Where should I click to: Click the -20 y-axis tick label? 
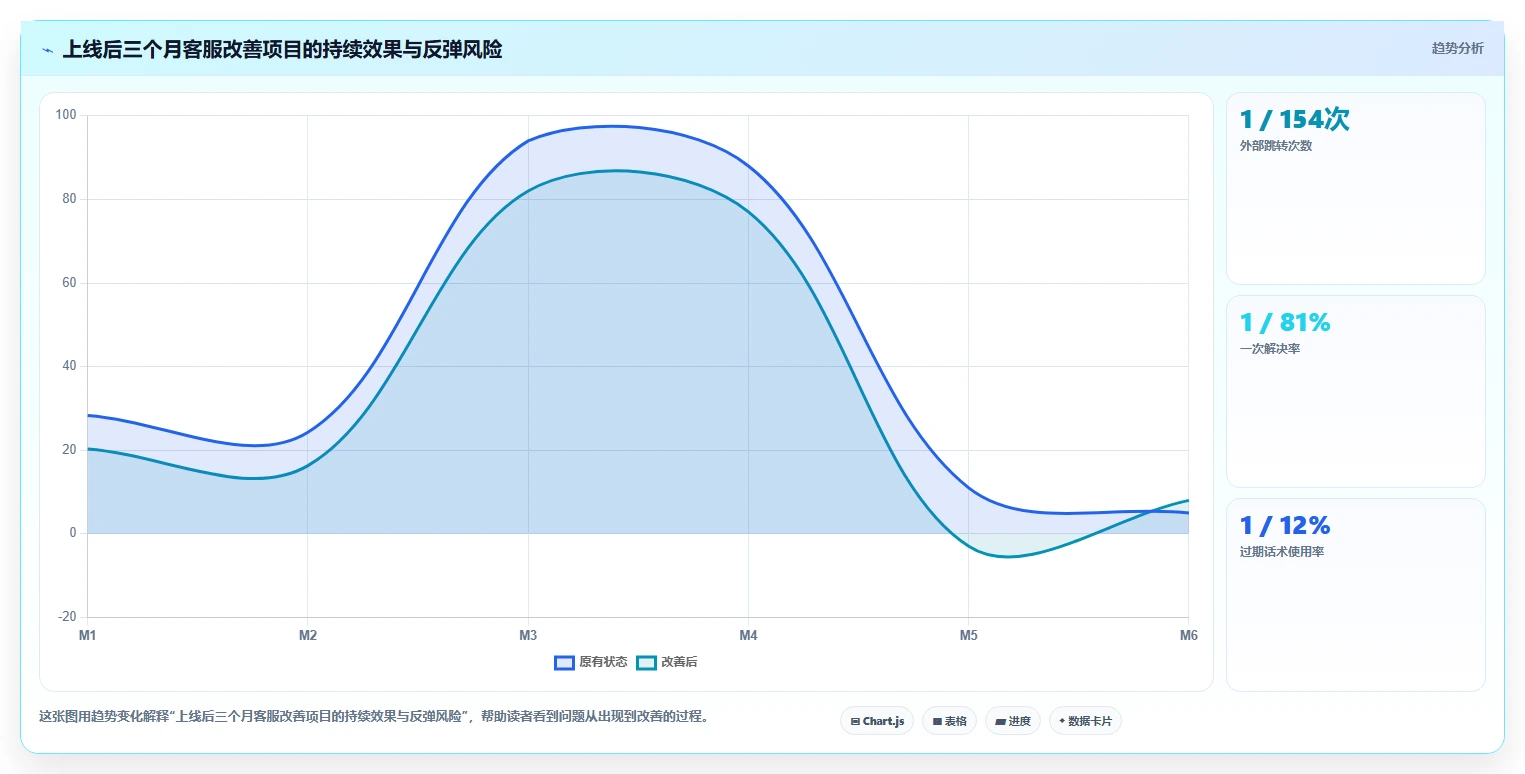tap(67, 617)
